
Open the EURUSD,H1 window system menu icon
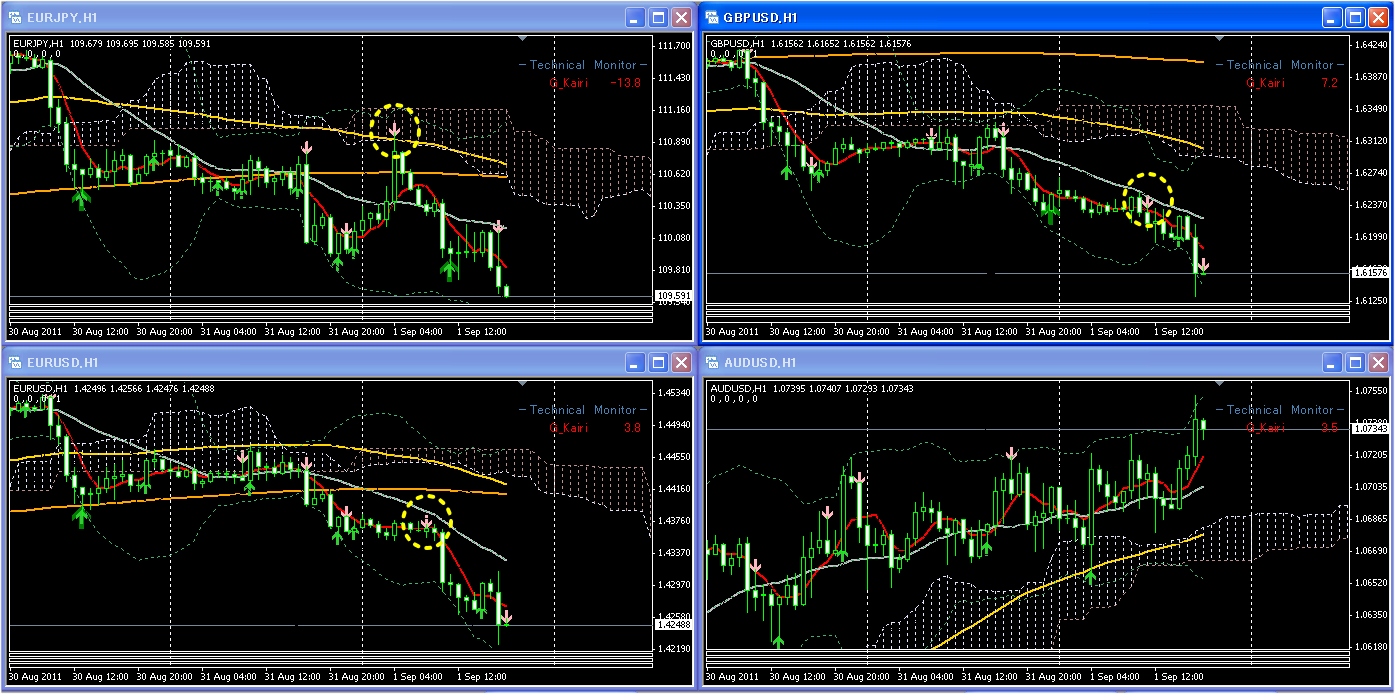[x=15, y=362]
